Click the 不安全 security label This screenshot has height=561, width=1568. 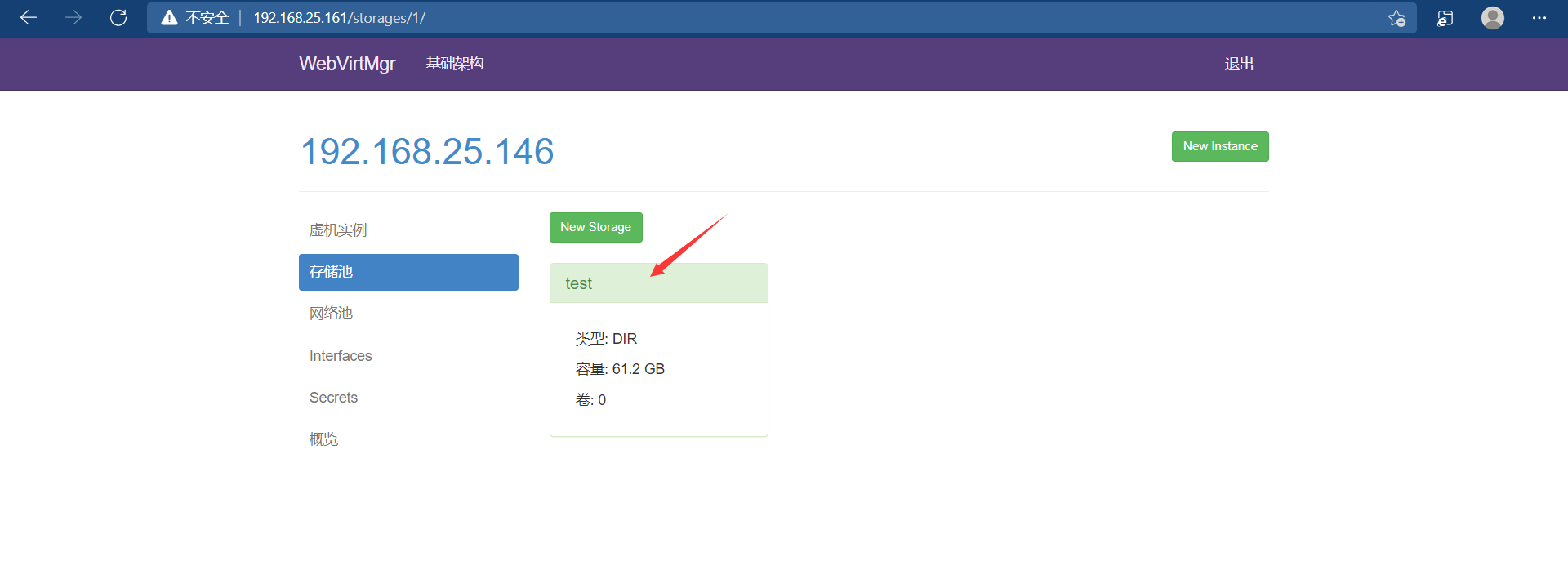pyautogui.click(x=207, y=18)
